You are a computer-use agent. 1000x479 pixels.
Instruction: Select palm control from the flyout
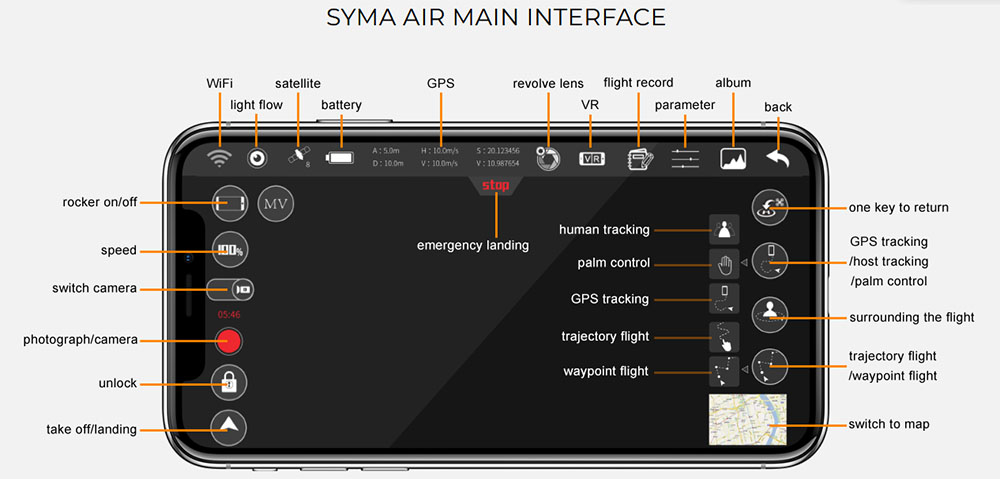click(724, 264)
